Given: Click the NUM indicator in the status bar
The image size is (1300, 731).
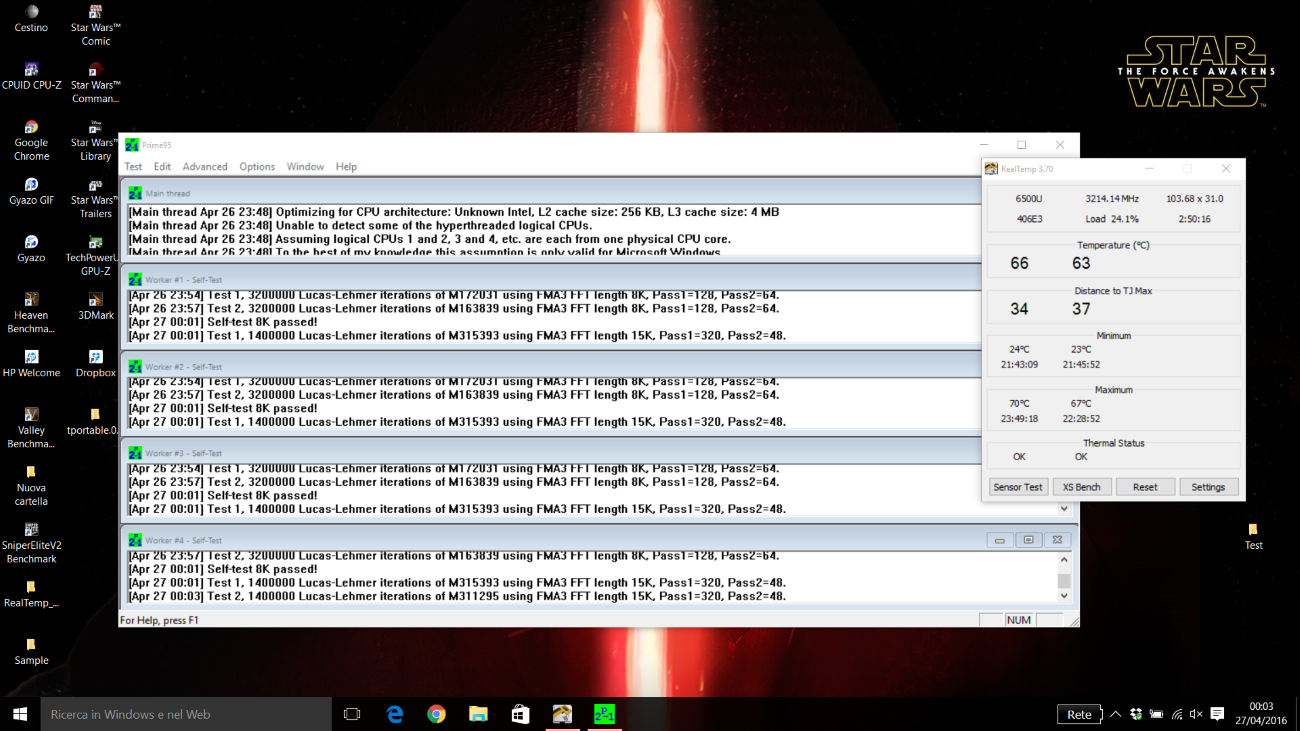Looking at the screenshot, I should click(1019, 620).
